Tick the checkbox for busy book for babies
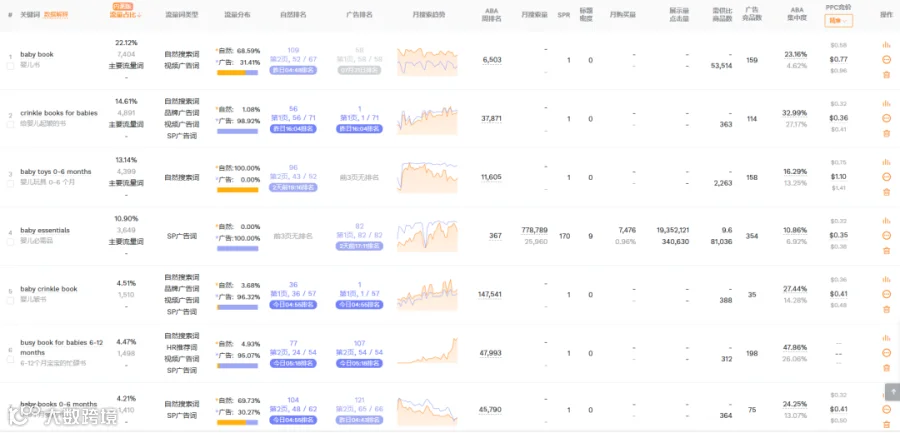Screen dimensions: 900x433 pos(10,359)
